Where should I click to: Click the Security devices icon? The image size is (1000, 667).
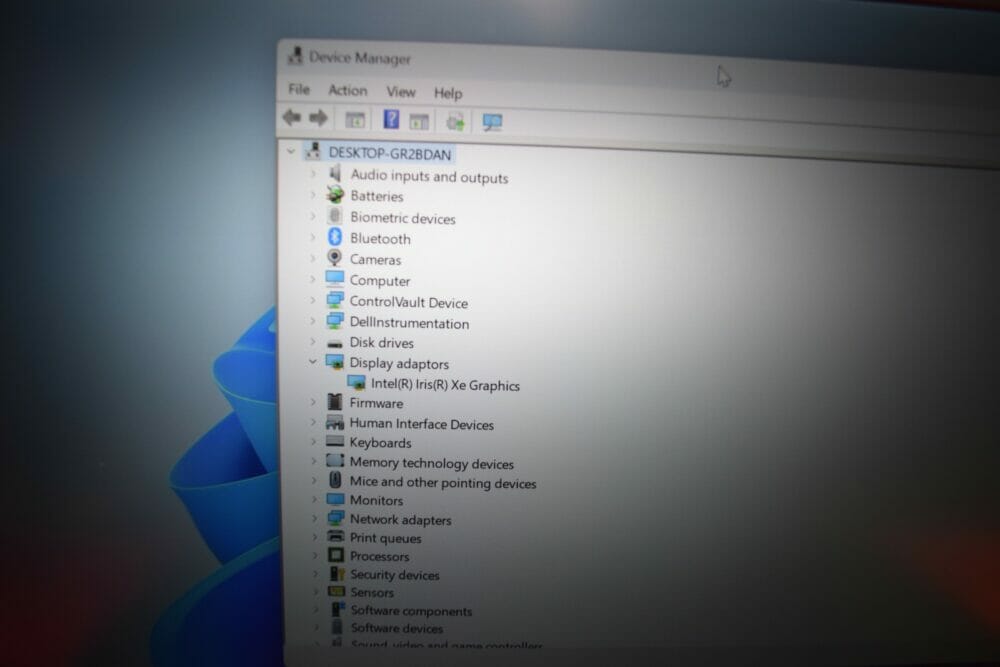337,573
